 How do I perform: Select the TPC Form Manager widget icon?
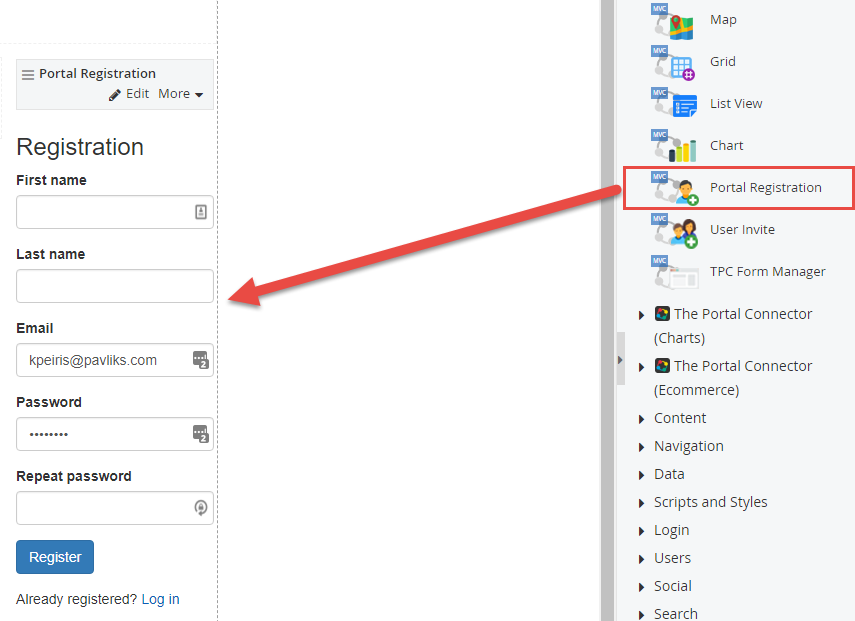click(x=675, y=273)
